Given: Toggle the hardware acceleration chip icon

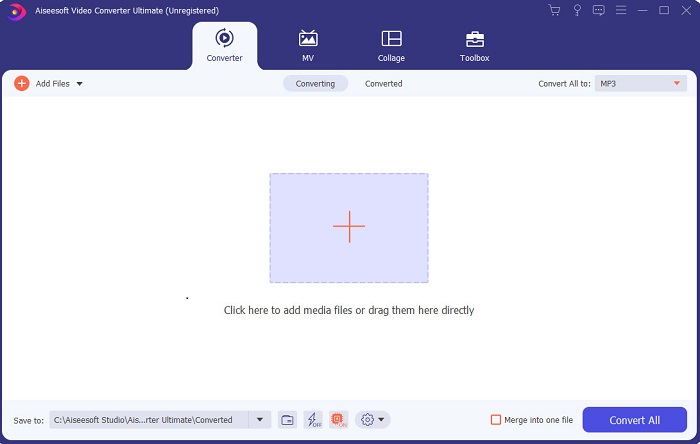Looking at the screenshot, I should 338,420.
